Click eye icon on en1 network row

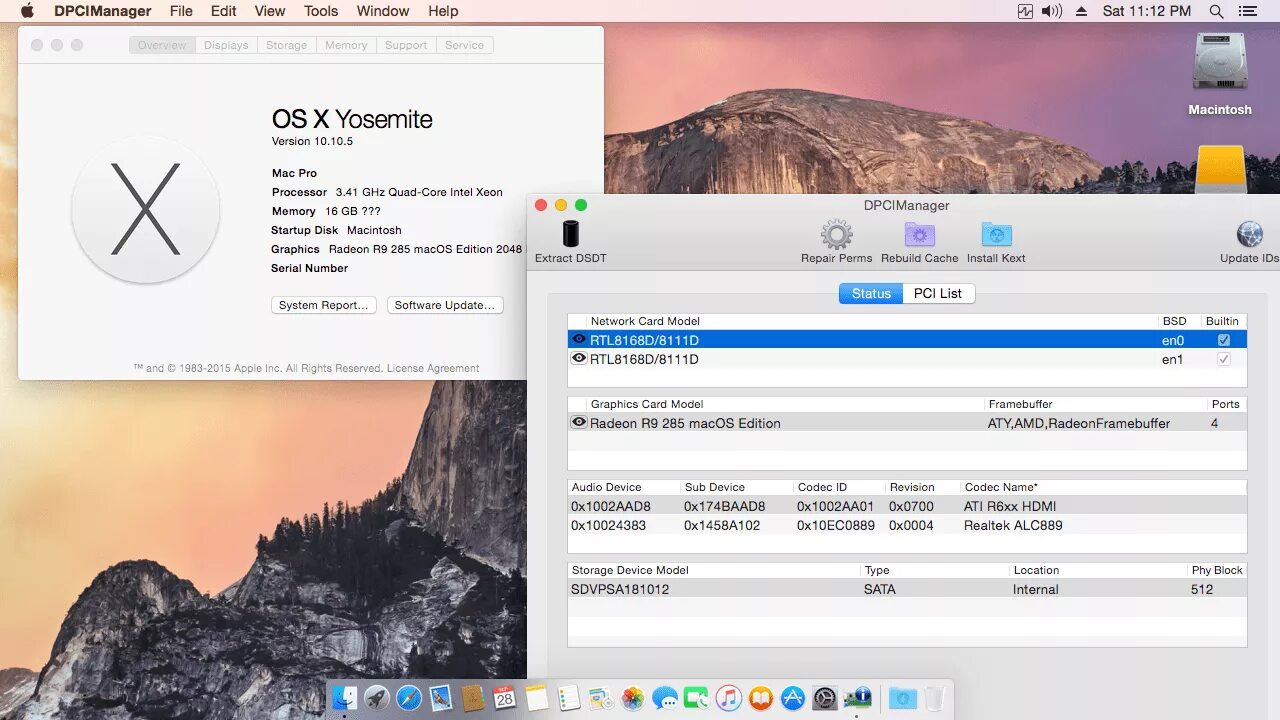pos(579,358)
